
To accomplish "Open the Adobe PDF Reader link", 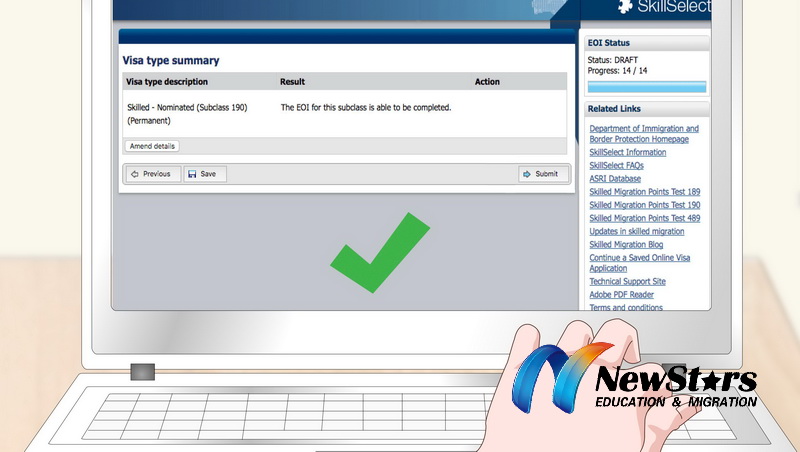I will pos(621,295).
